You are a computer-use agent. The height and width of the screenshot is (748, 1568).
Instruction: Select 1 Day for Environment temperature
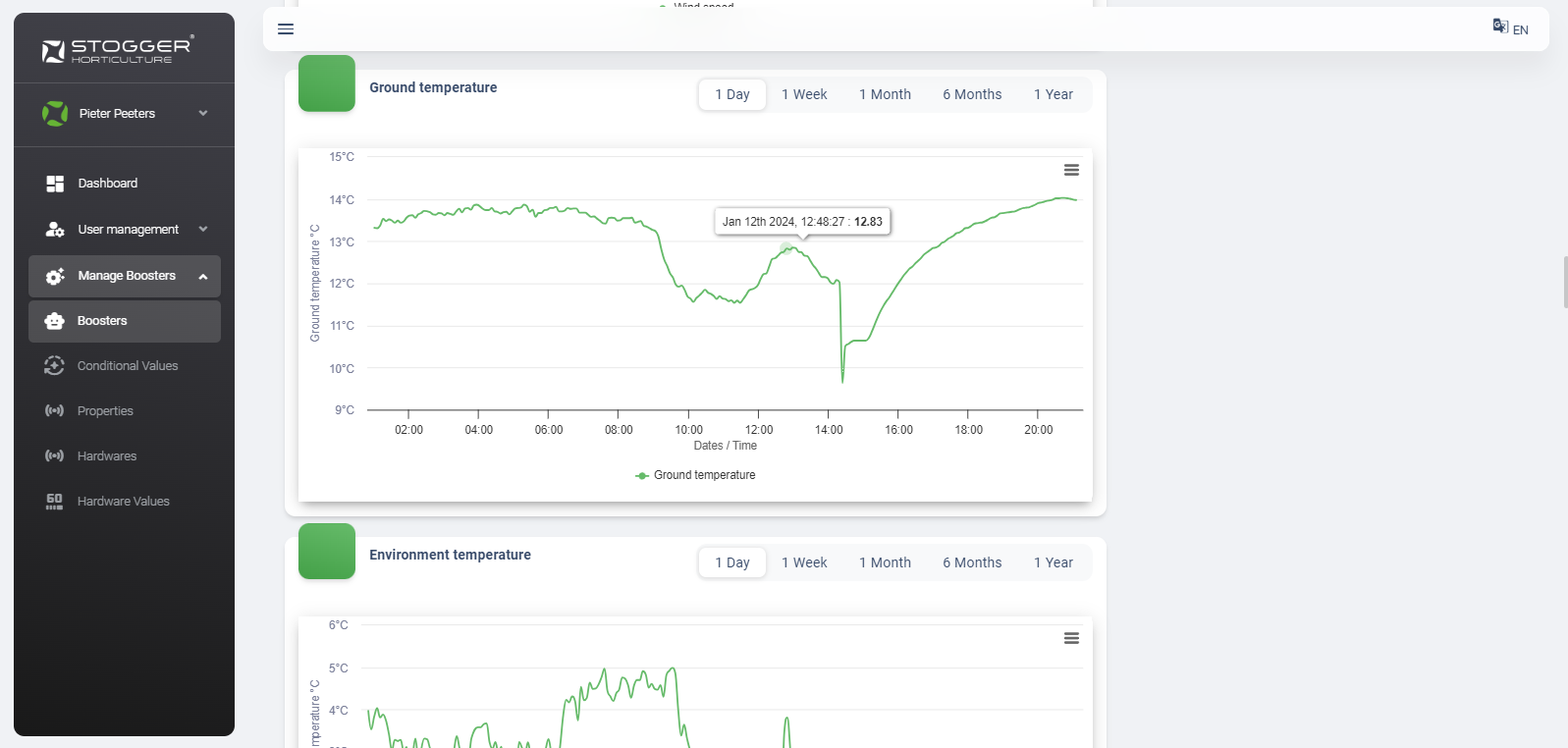[732, 562]
